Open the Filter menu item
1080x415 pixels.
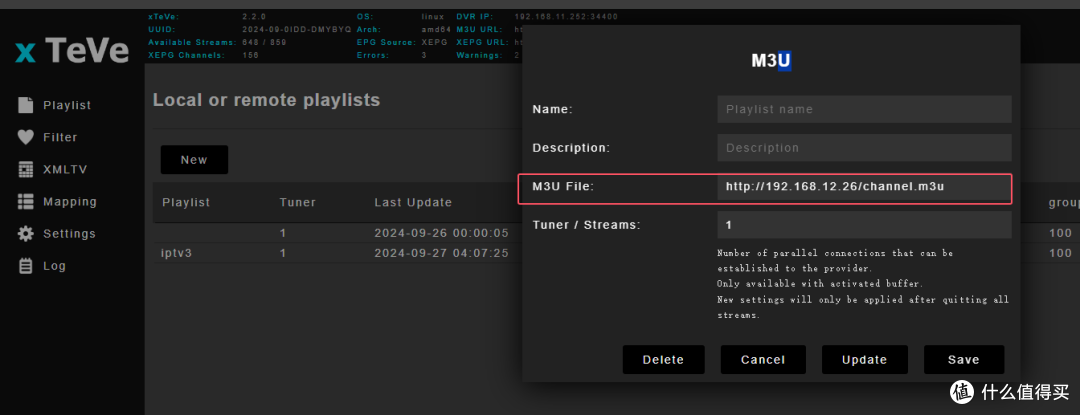tap(60, 137)
